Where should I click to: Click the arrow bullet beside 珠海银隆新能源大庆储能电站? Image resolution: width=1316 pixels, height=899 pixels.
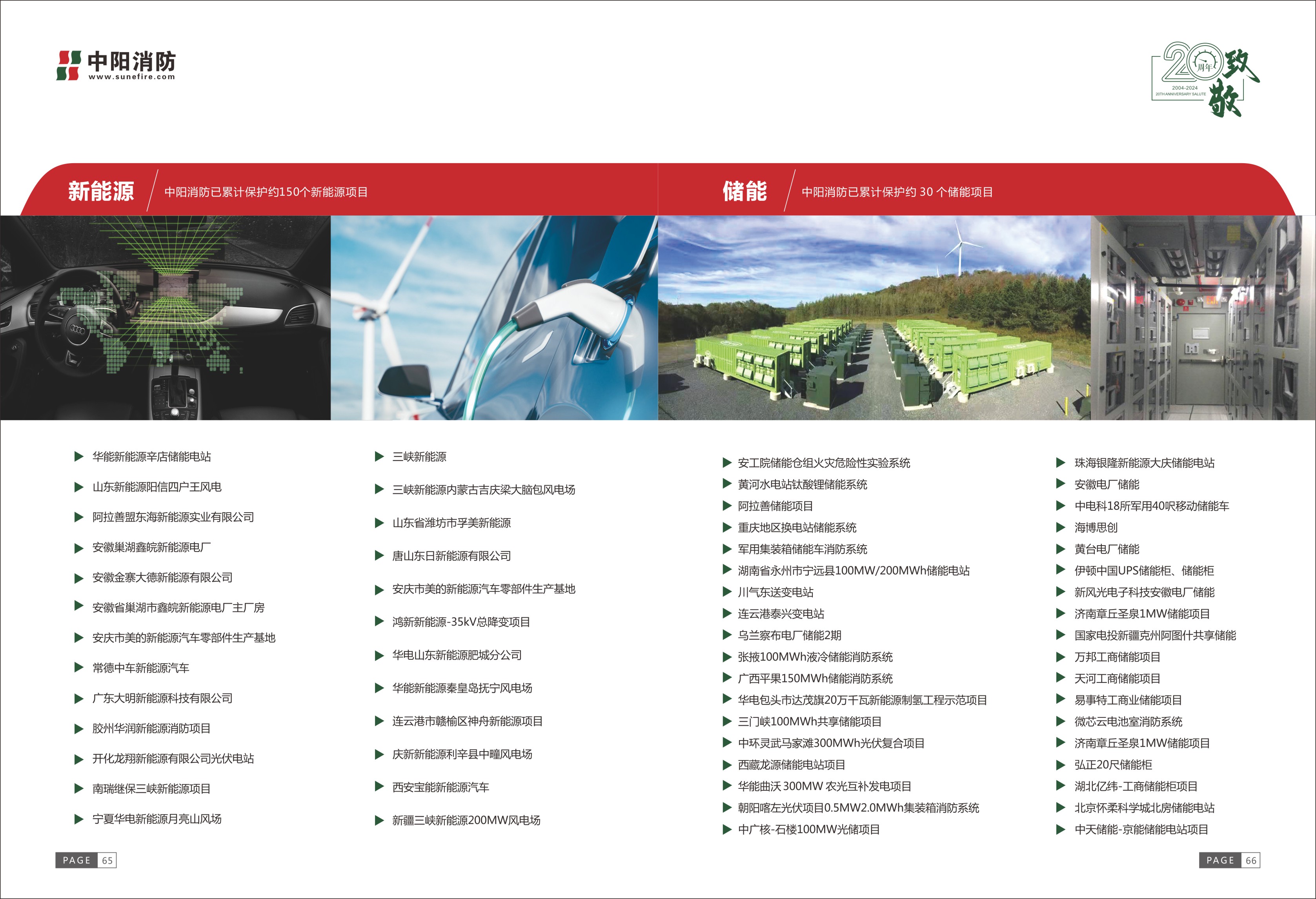[1061, 463]
